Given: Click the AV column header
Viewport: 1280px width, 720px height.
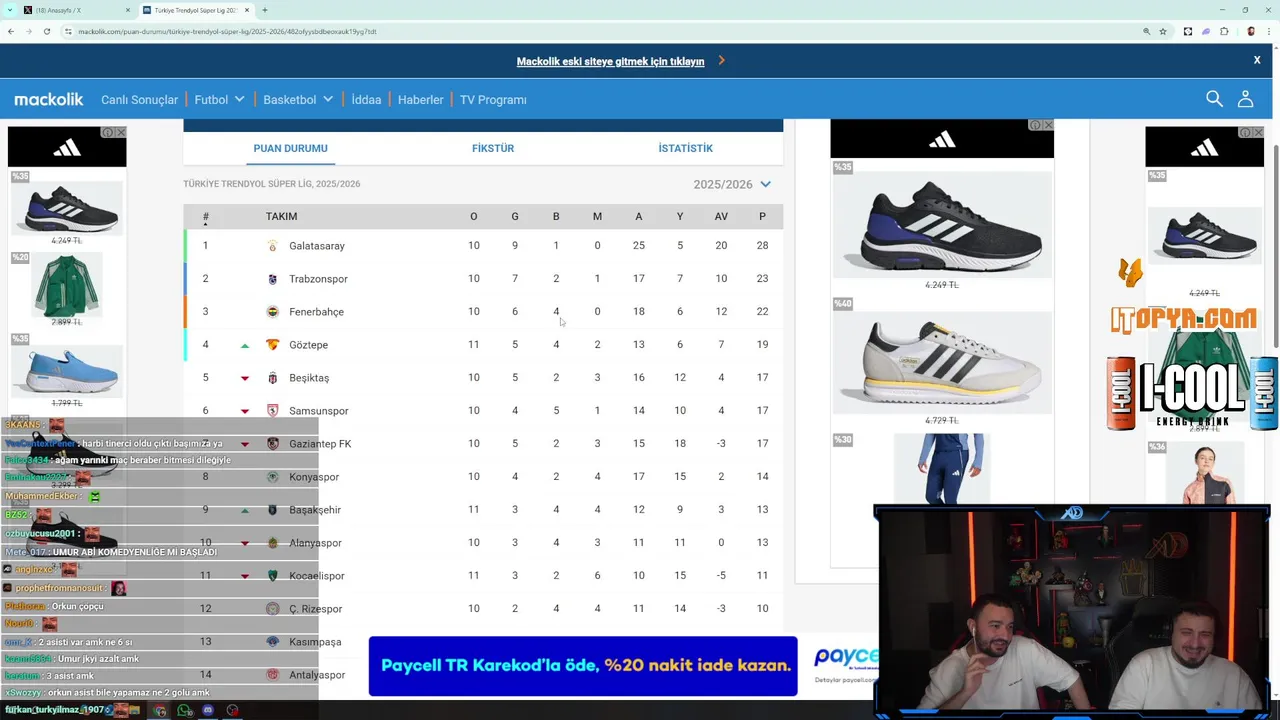Looking at the screenshot, I should (721, 216).
